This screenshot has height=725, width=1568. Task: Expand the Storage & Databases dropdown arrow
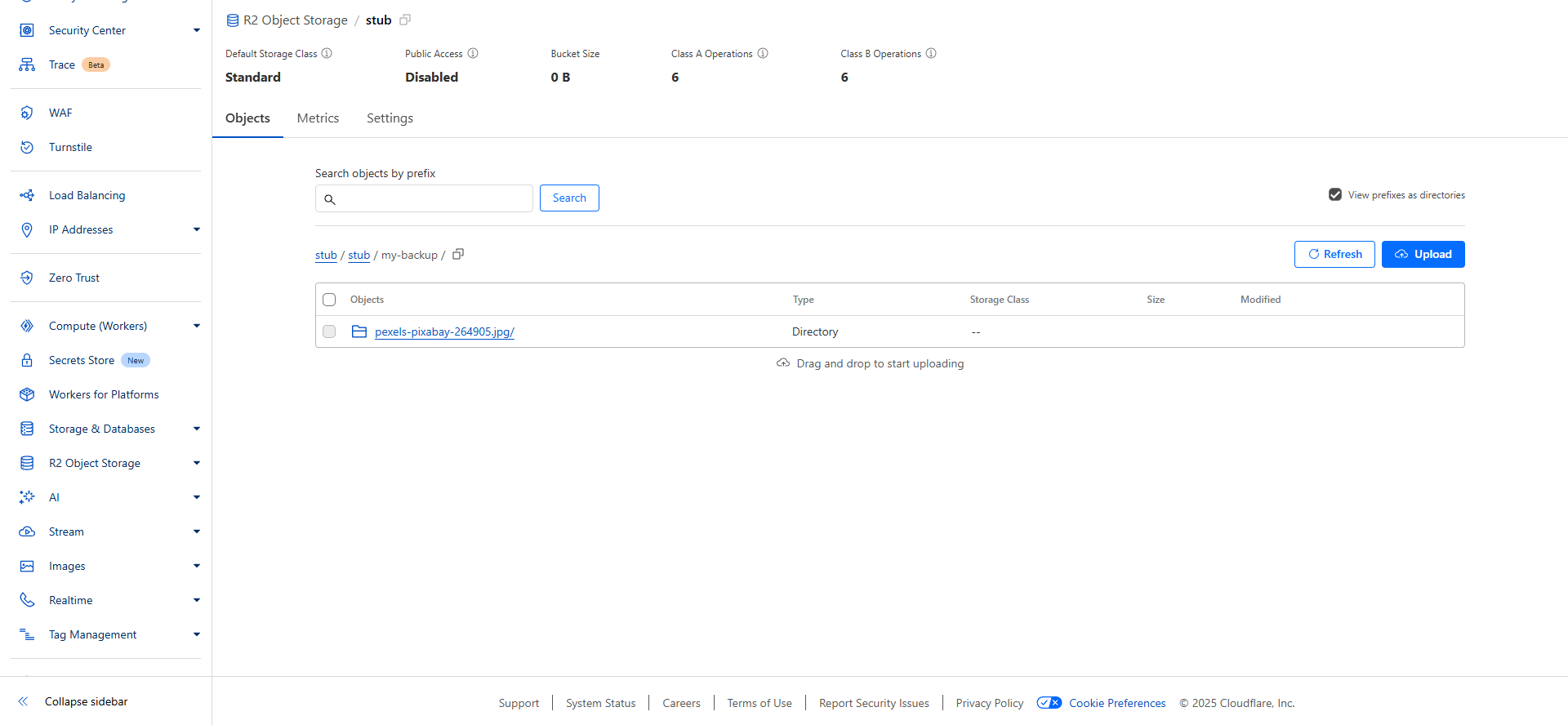pos(197,429)
